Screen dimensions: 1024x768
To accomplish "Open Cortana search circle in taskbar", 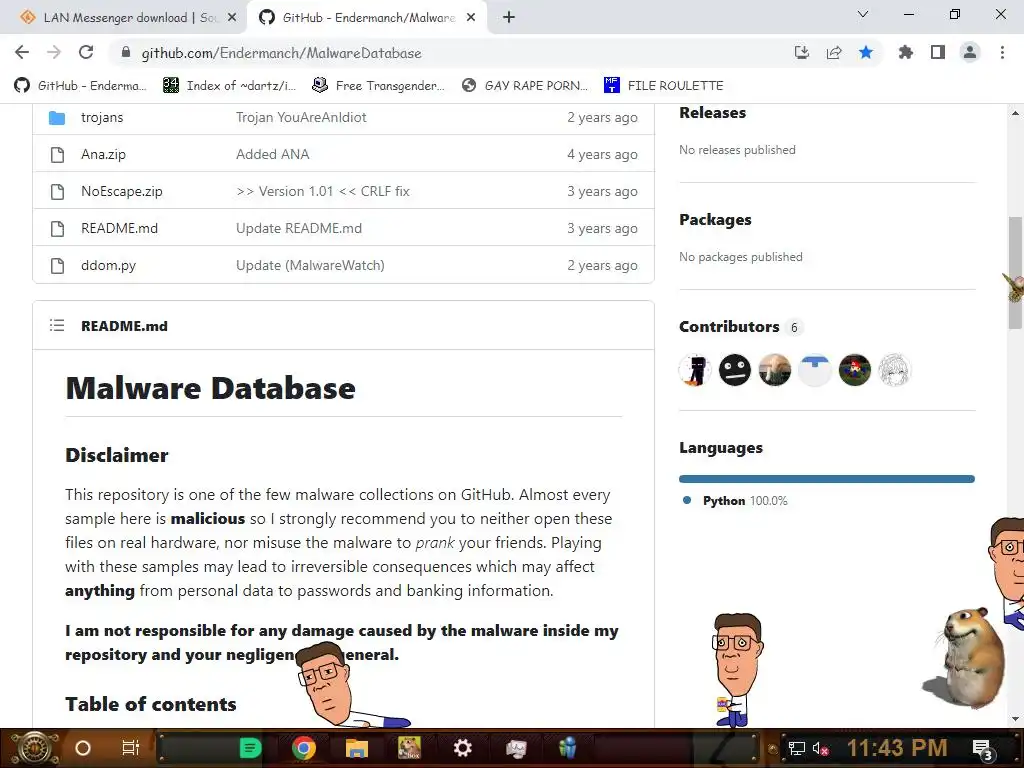I will [x=83, y=748].
